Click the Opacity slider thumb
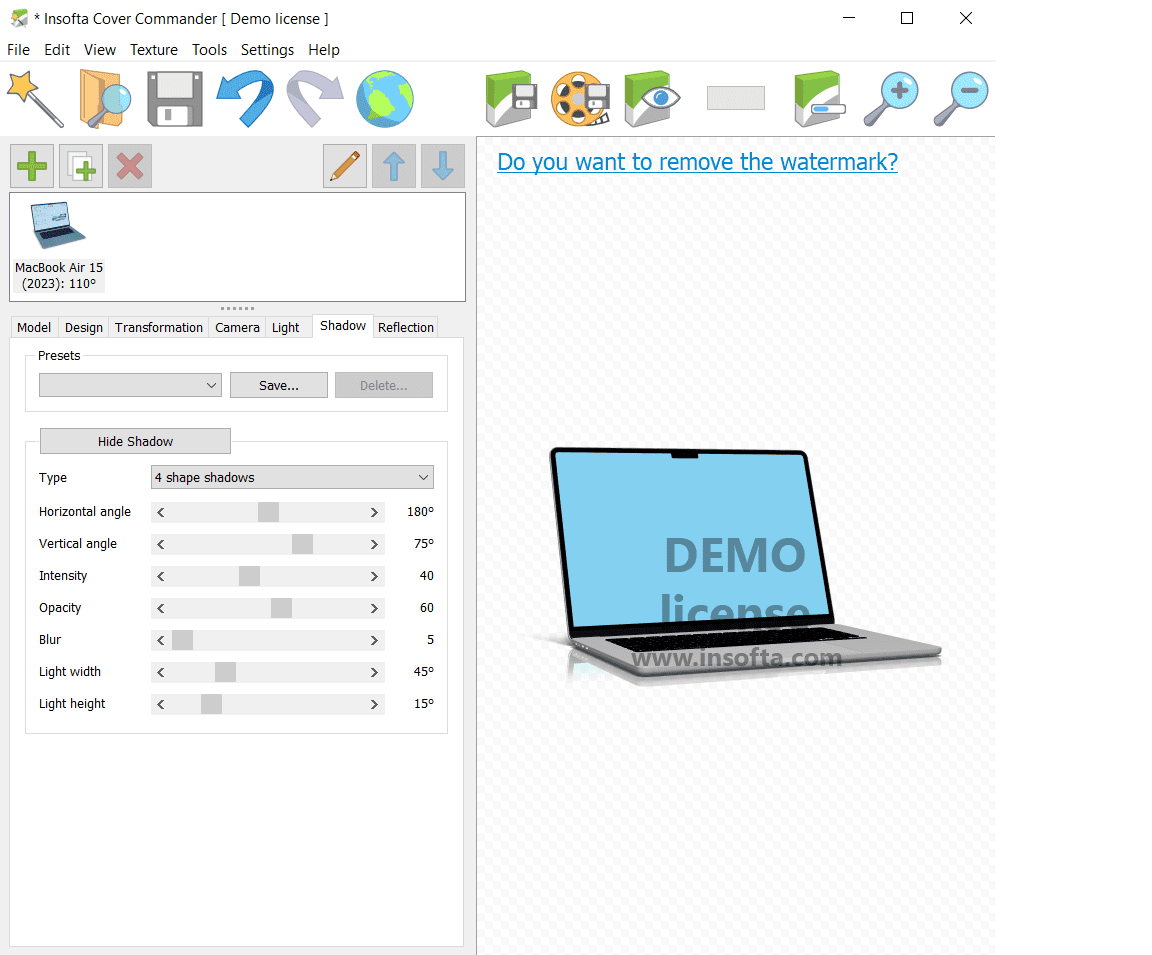1152x955 pixels. (281, 608)
